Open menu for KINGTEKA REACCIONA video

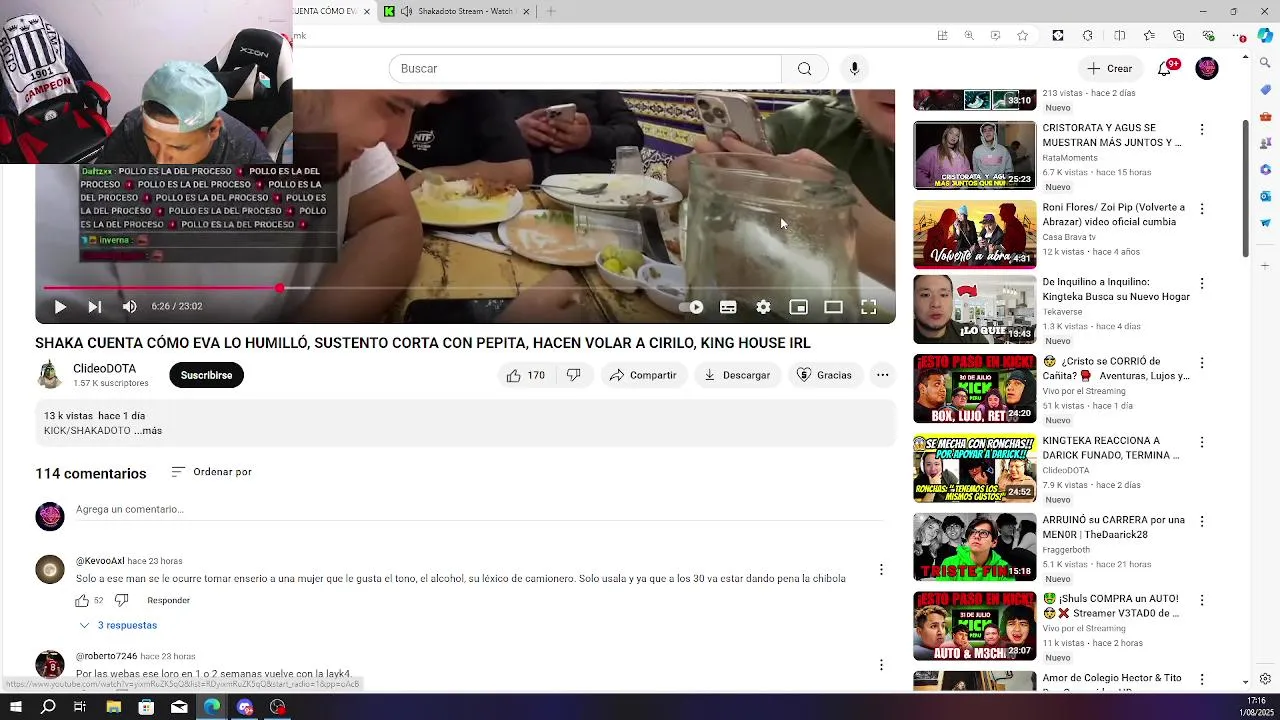tap(1202, 442)
